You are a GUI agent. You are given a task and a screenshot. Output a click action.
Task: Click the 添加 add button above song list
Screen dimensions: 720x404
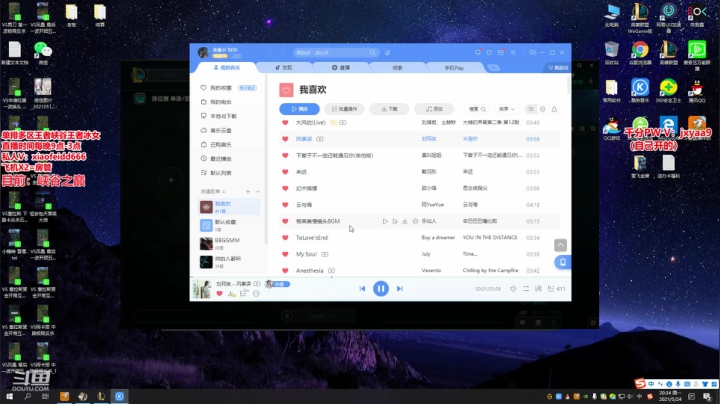click(434, 109)
